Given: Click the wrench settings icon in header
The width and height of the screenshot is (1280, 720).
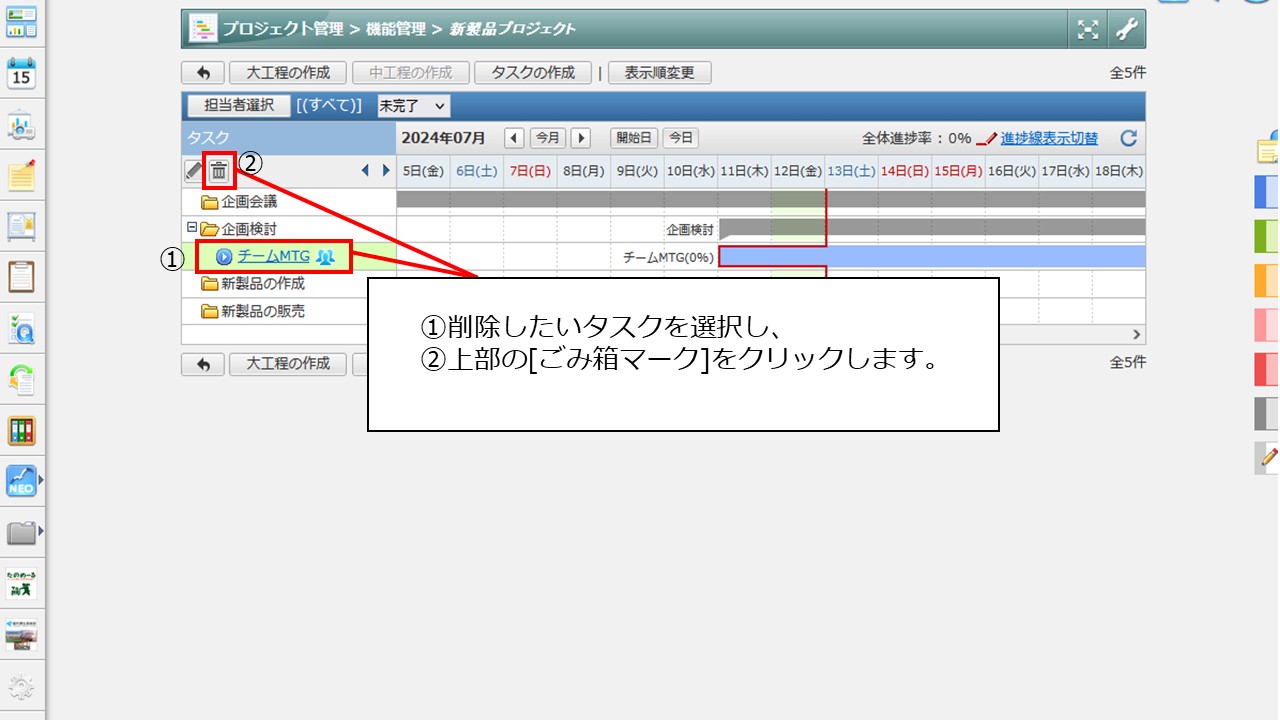Looking at the screenshot, I should 1126,29.
